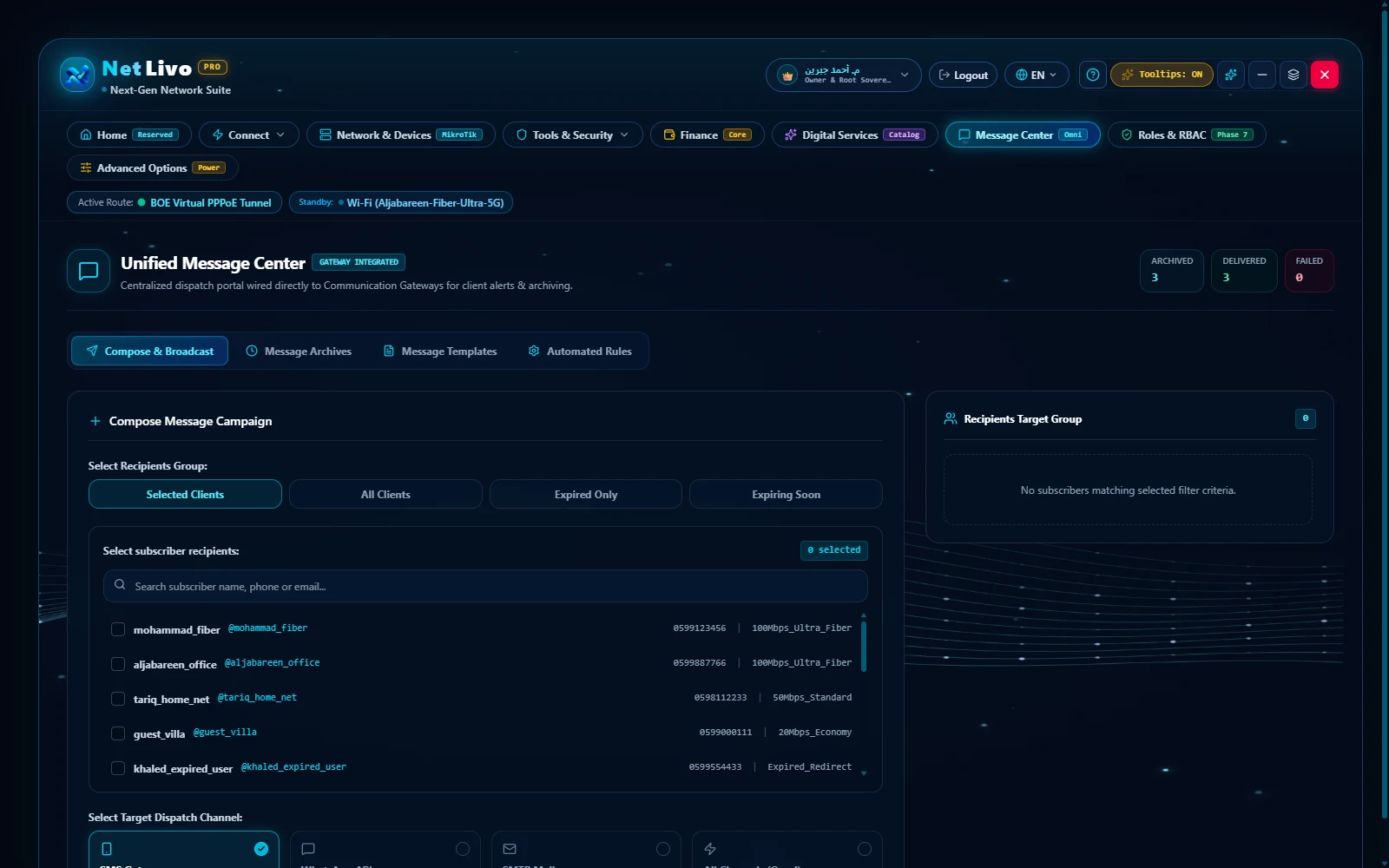Open the Network & Devices menu

[x=401, y=135]
